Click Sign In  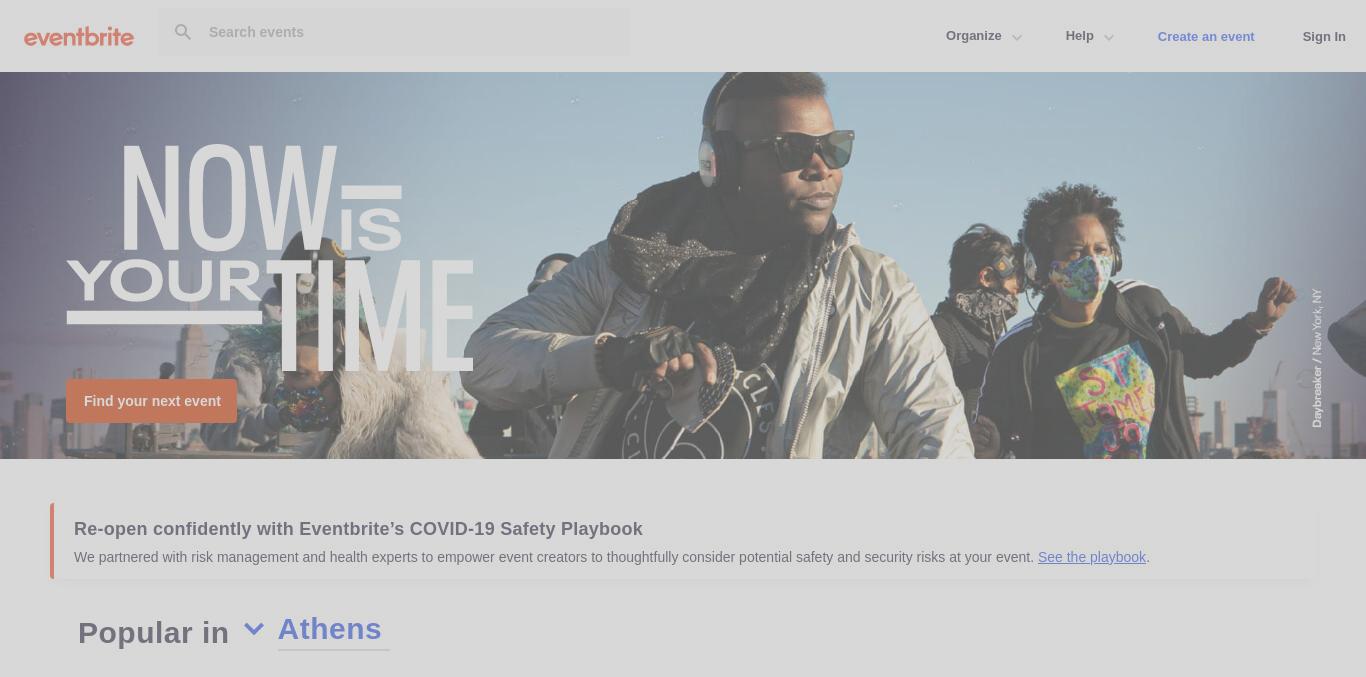pos(1324,36)
